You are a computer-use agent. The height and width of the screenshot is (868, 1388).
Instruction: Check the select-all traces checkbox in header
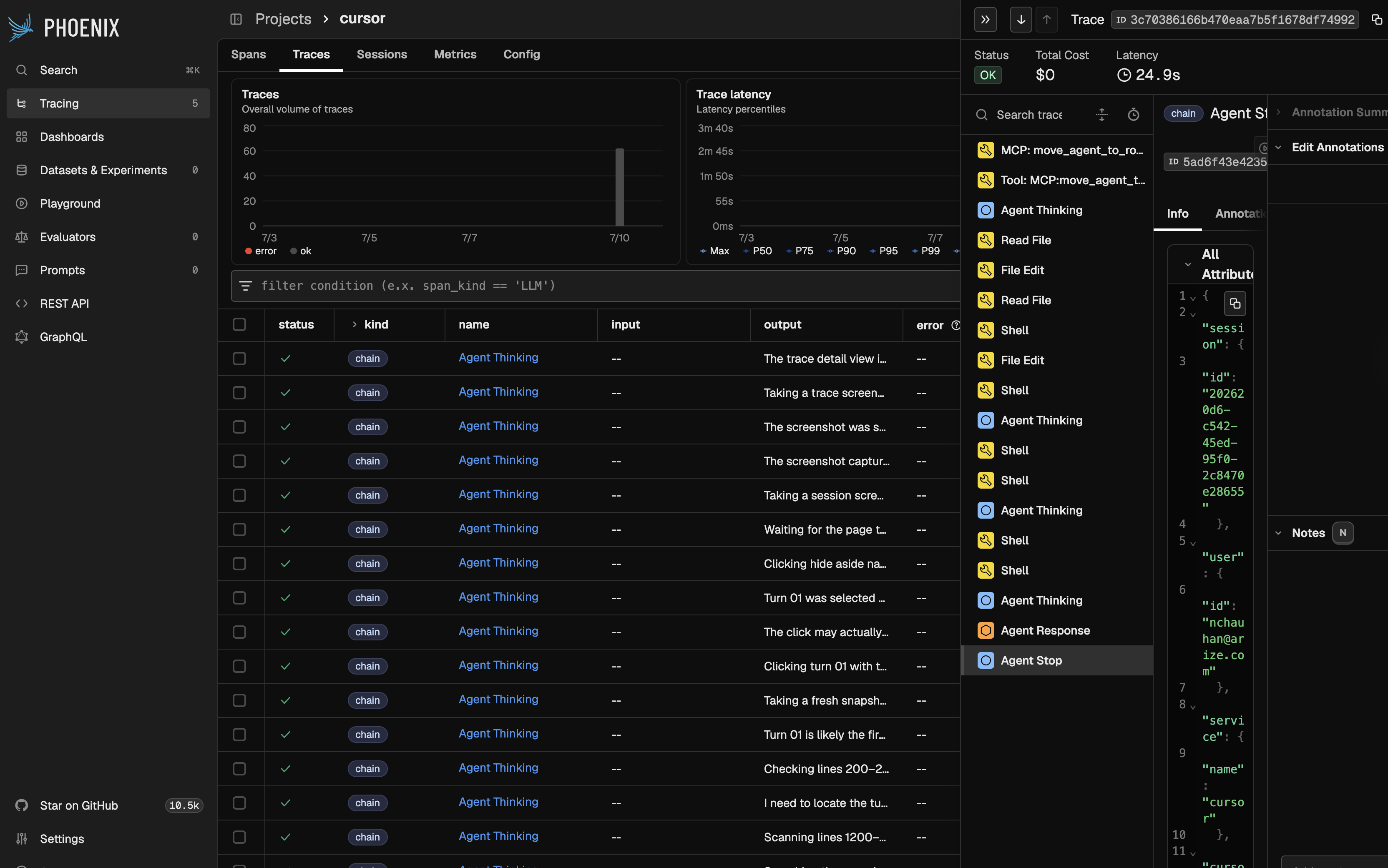239,324
